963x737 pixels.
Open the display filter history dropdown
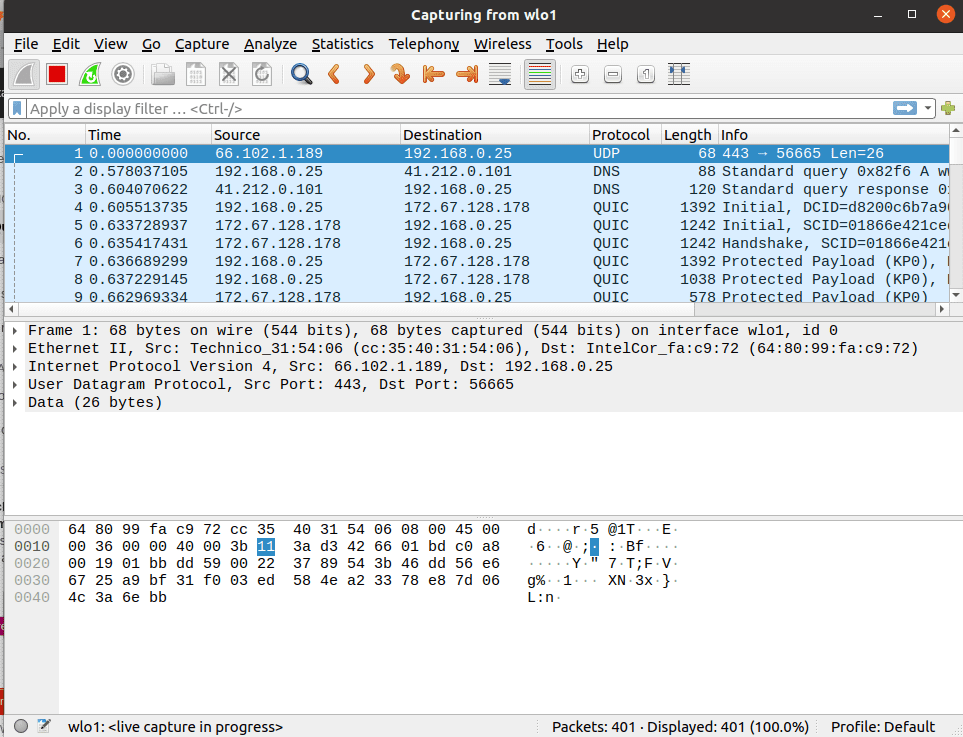(928, 108)
